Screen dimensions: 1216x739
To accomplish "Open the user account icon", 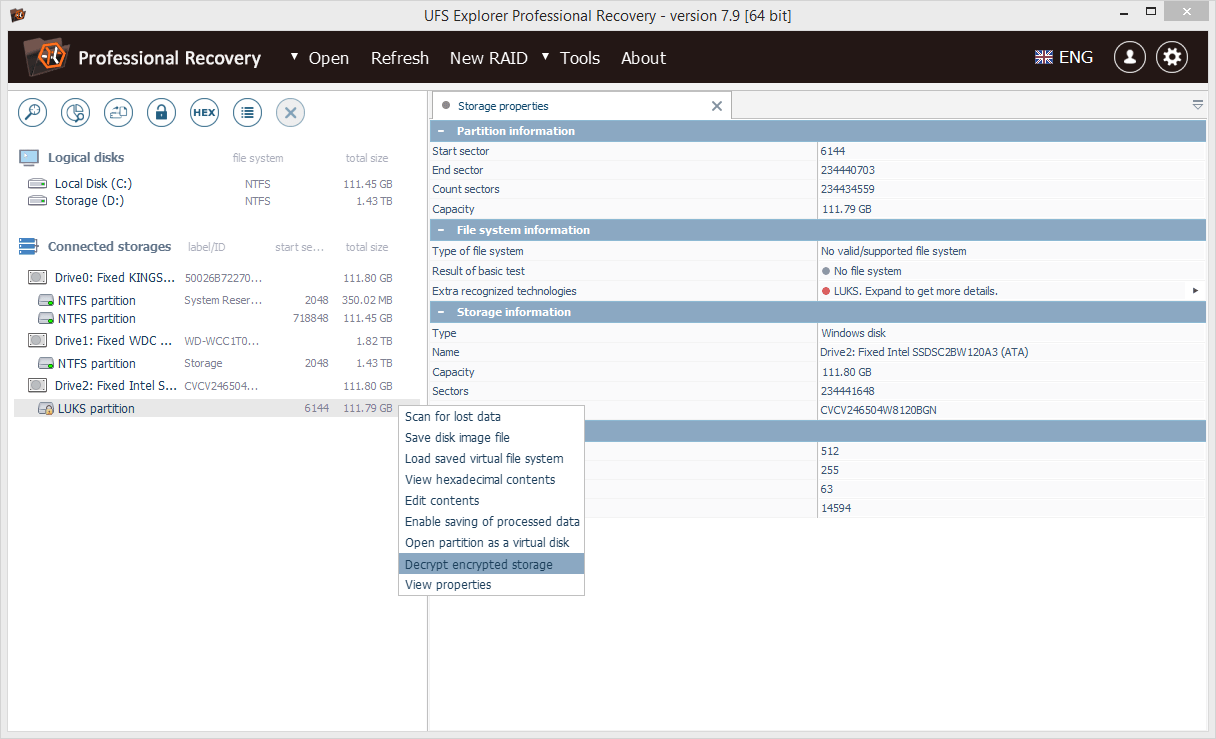I will pos(1130,57).
